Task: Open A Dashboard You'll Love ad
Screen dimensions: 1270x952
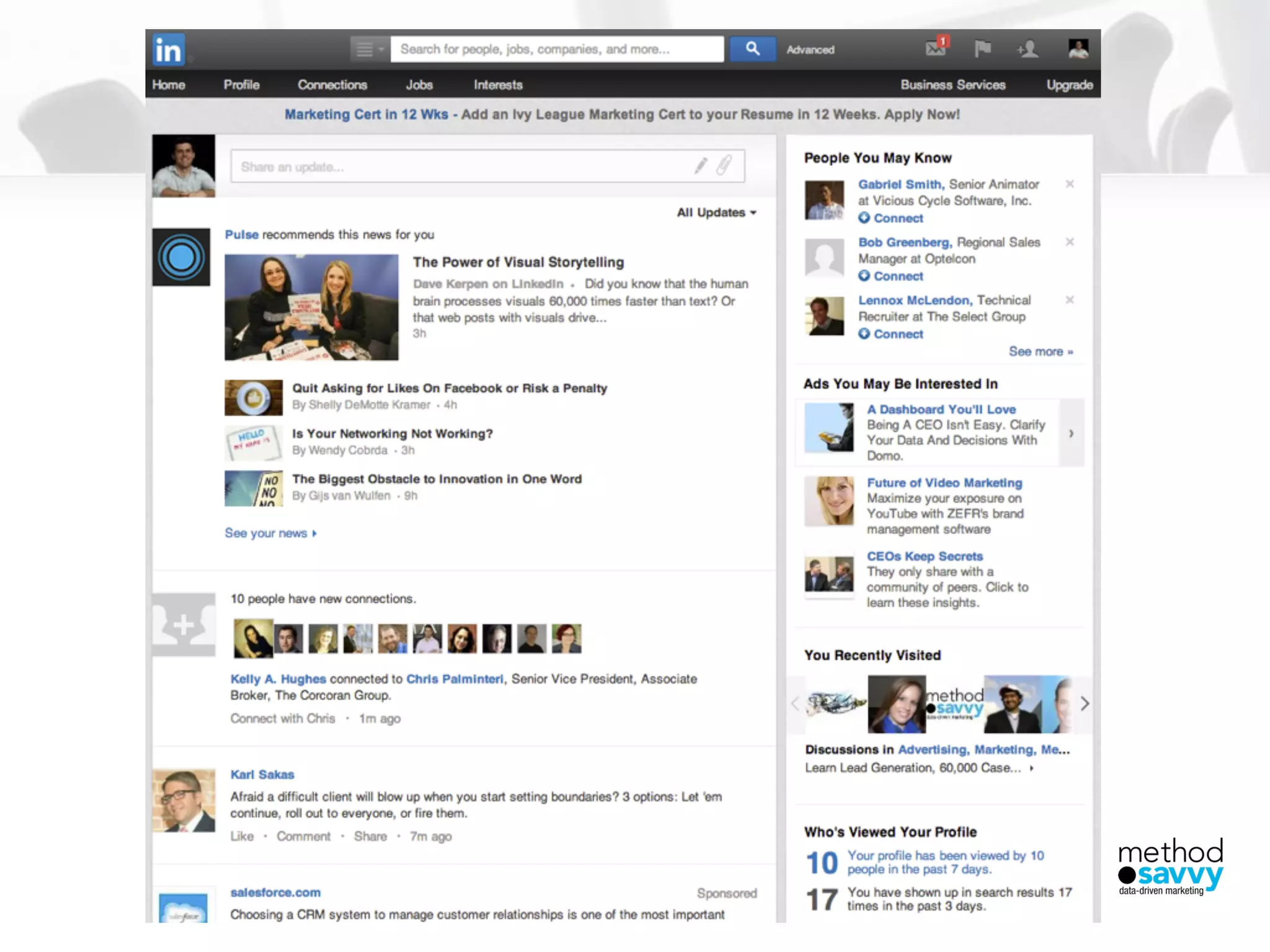Action: 941,410
